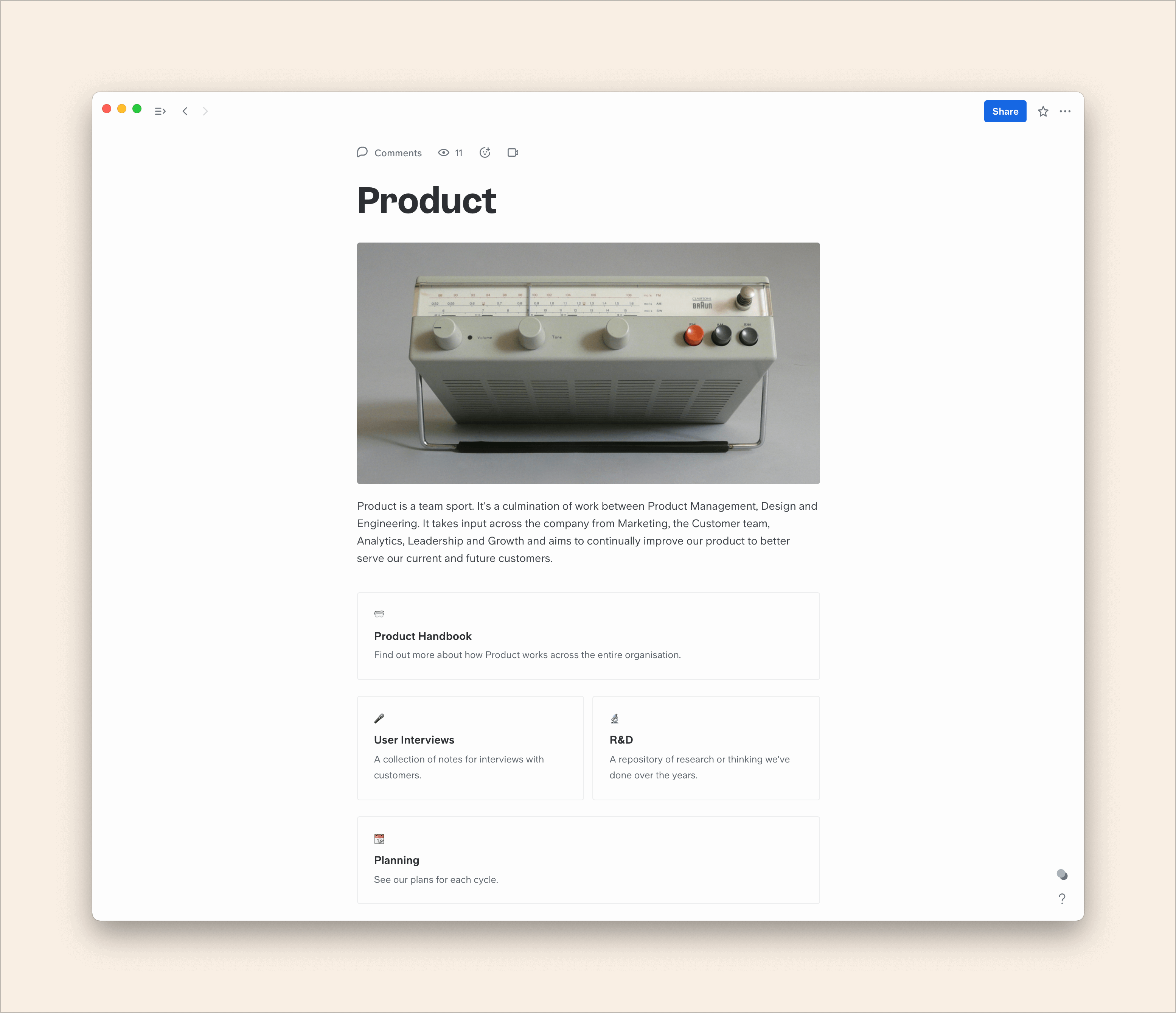Viewport: 1176px width, 1013px height.
Task: Favorite this page with the star icon
Action: pos(1042,111)
